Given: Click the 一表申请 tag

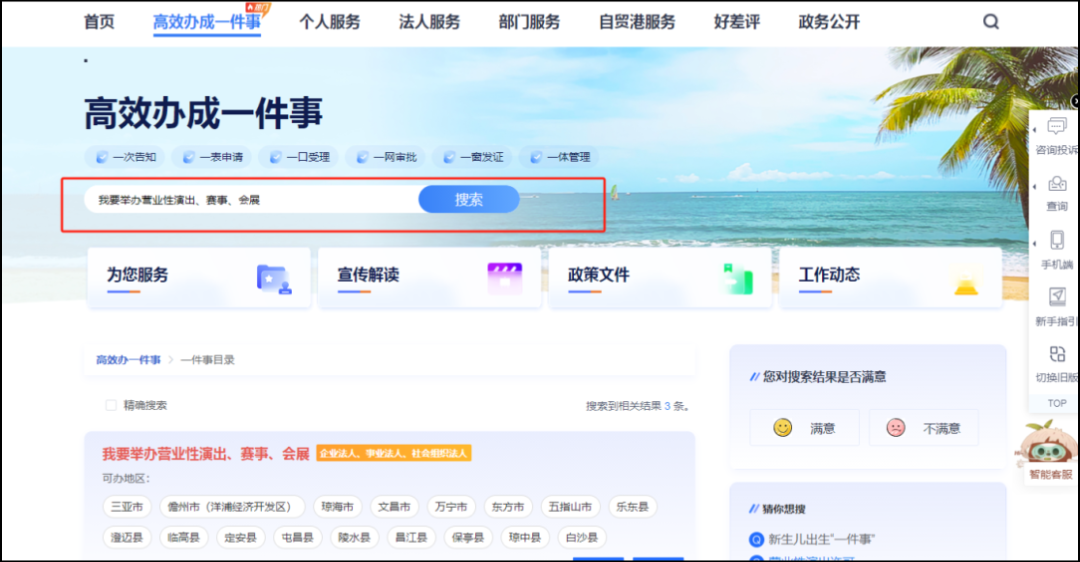Looking at the screenshot, I should coord(213,157).
